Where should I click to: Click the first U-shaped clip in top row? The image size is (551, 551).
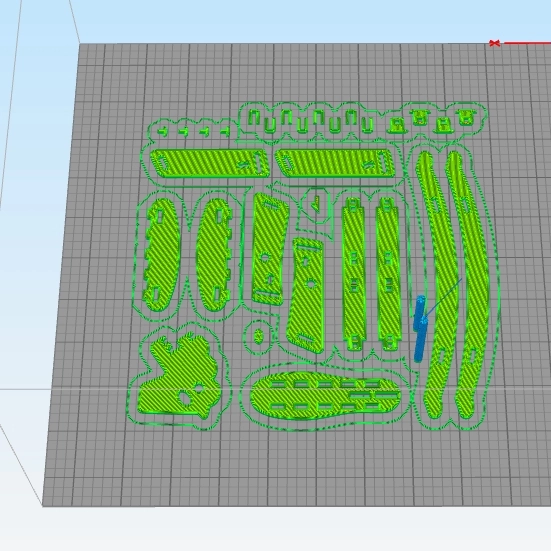click(x=253, y=117)
